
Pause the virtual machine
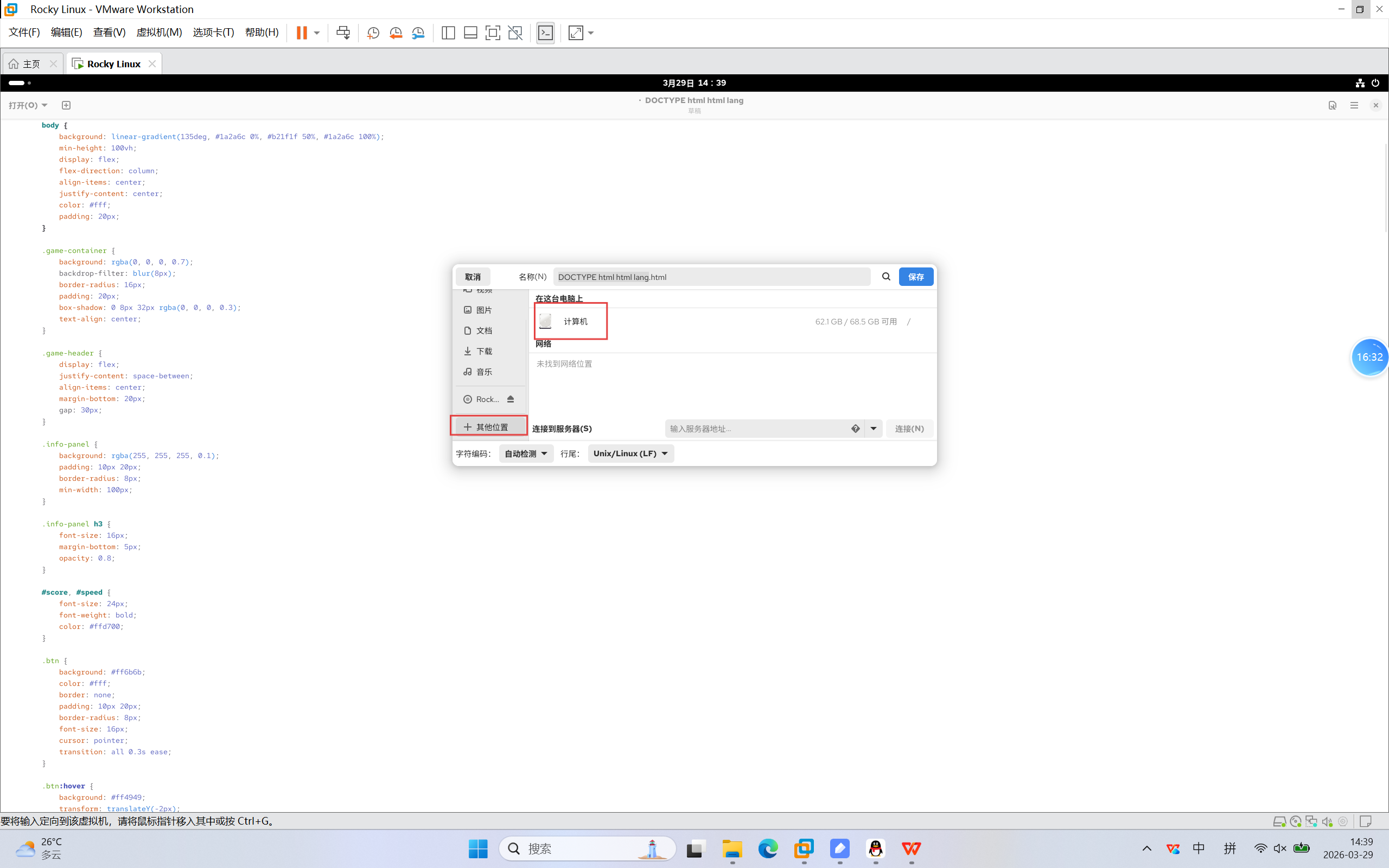[x=301, y=33]
